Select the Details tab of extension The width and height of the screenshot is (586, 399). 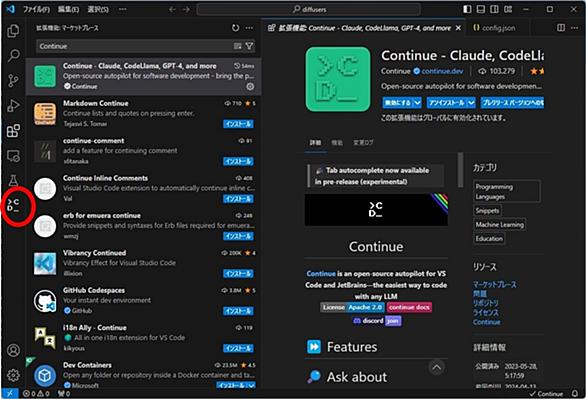point(315,143)
